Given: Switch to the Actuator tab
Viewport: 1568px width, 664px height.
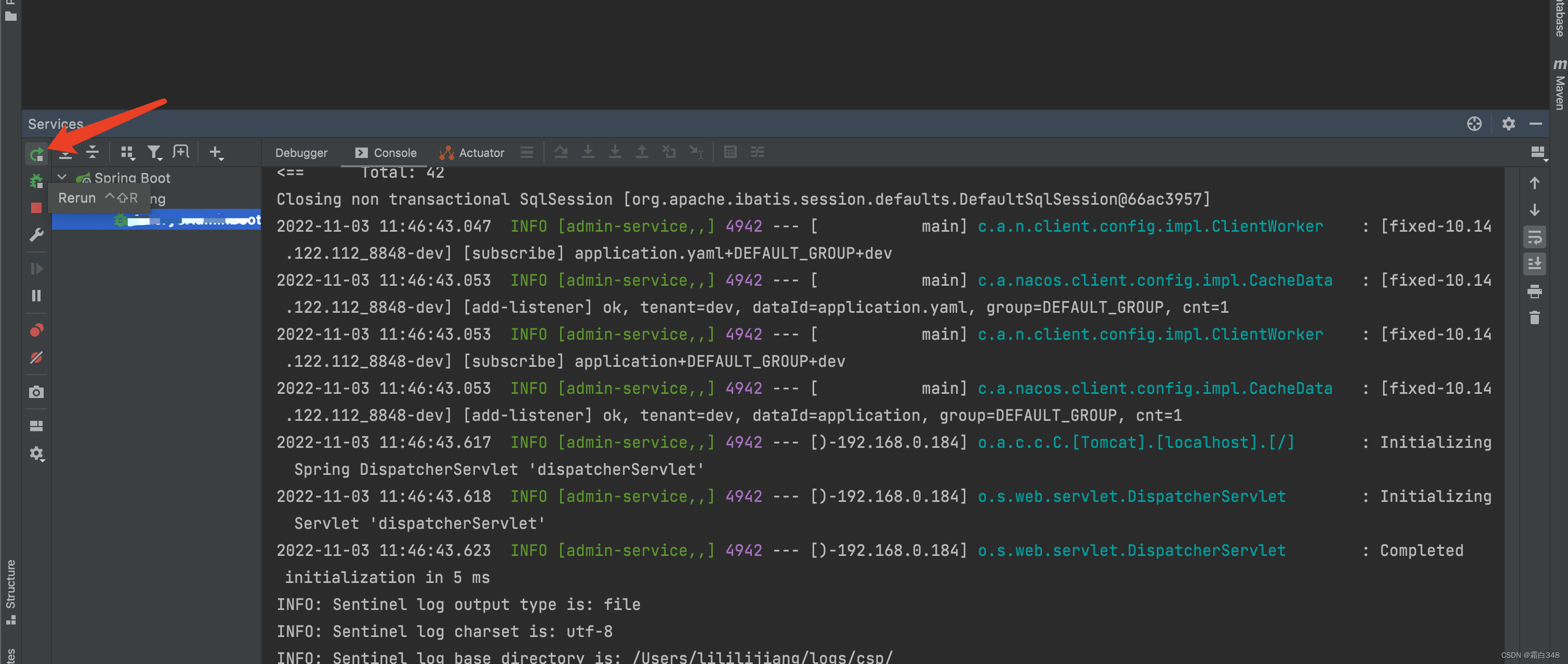Looking at the screenshot, I should [472, 153].
